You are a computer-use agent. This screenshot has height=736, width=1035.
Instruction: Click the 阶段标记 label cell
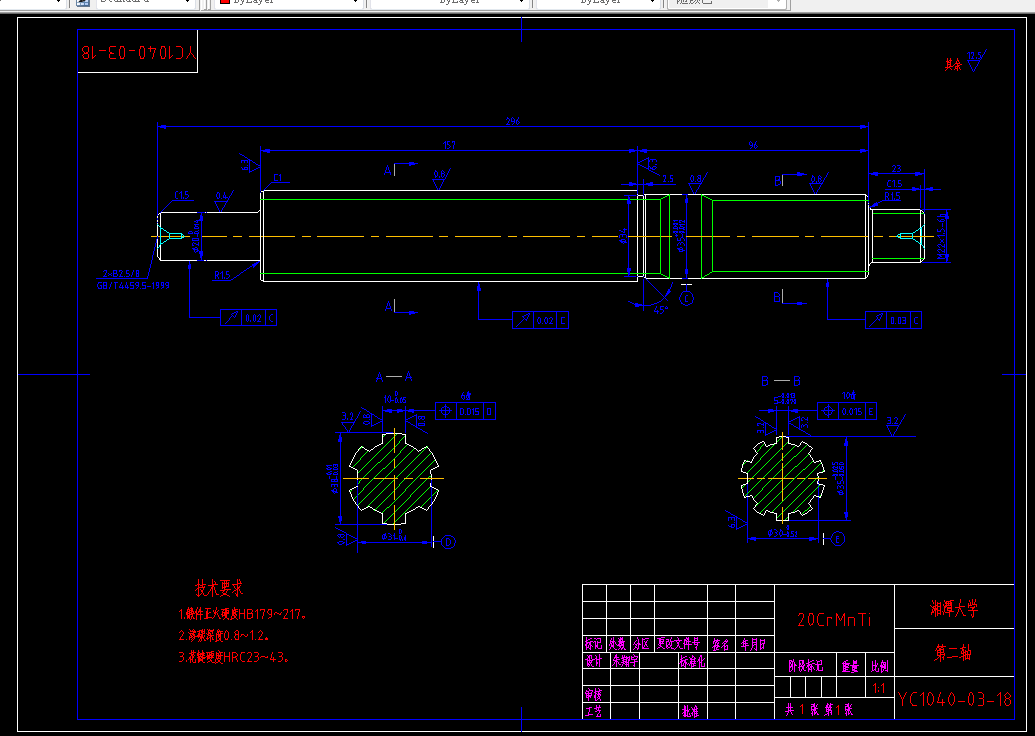[806, 666]
